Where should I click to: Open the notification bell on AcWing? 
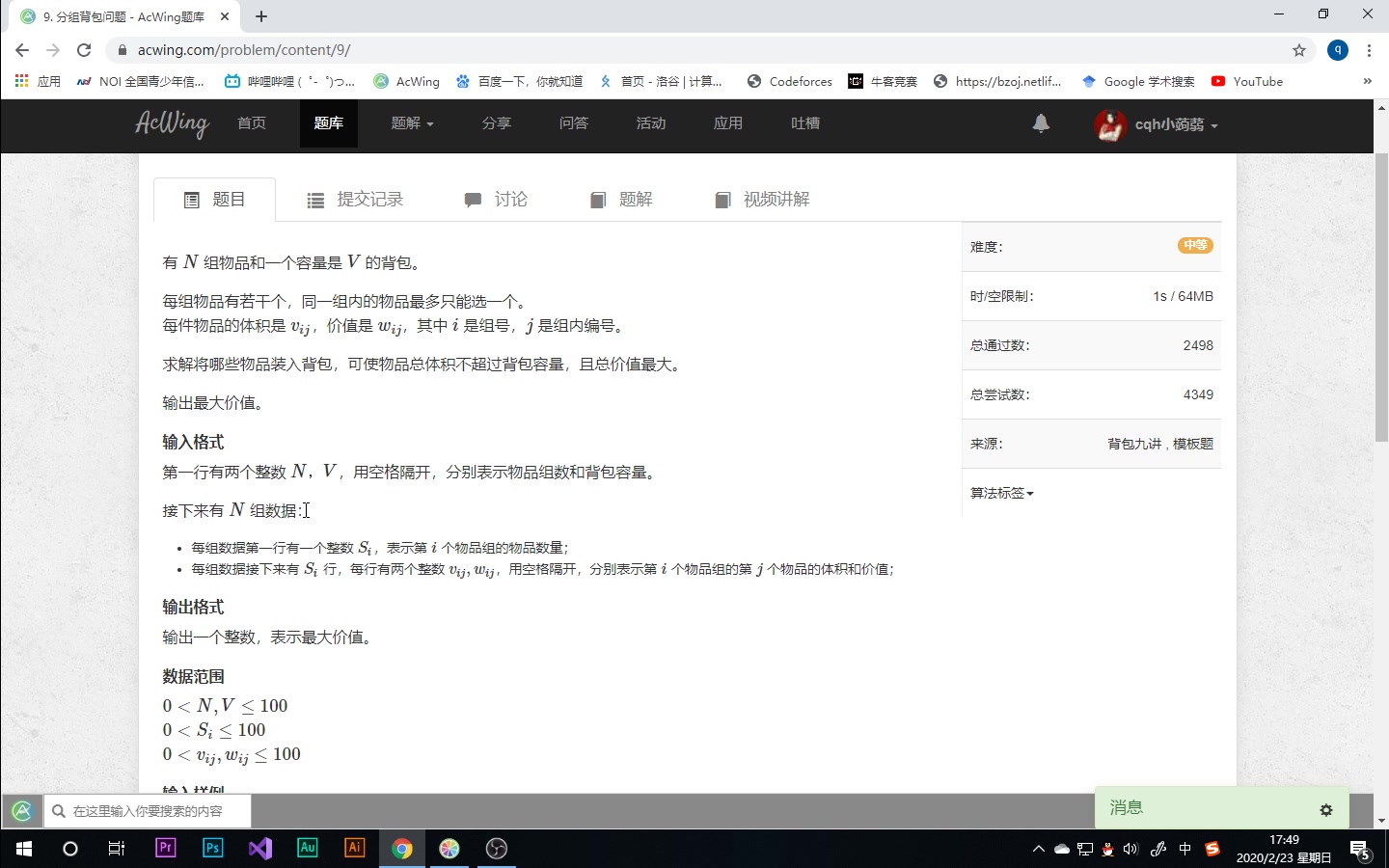pyautogui.click(x=1040, y=123)
